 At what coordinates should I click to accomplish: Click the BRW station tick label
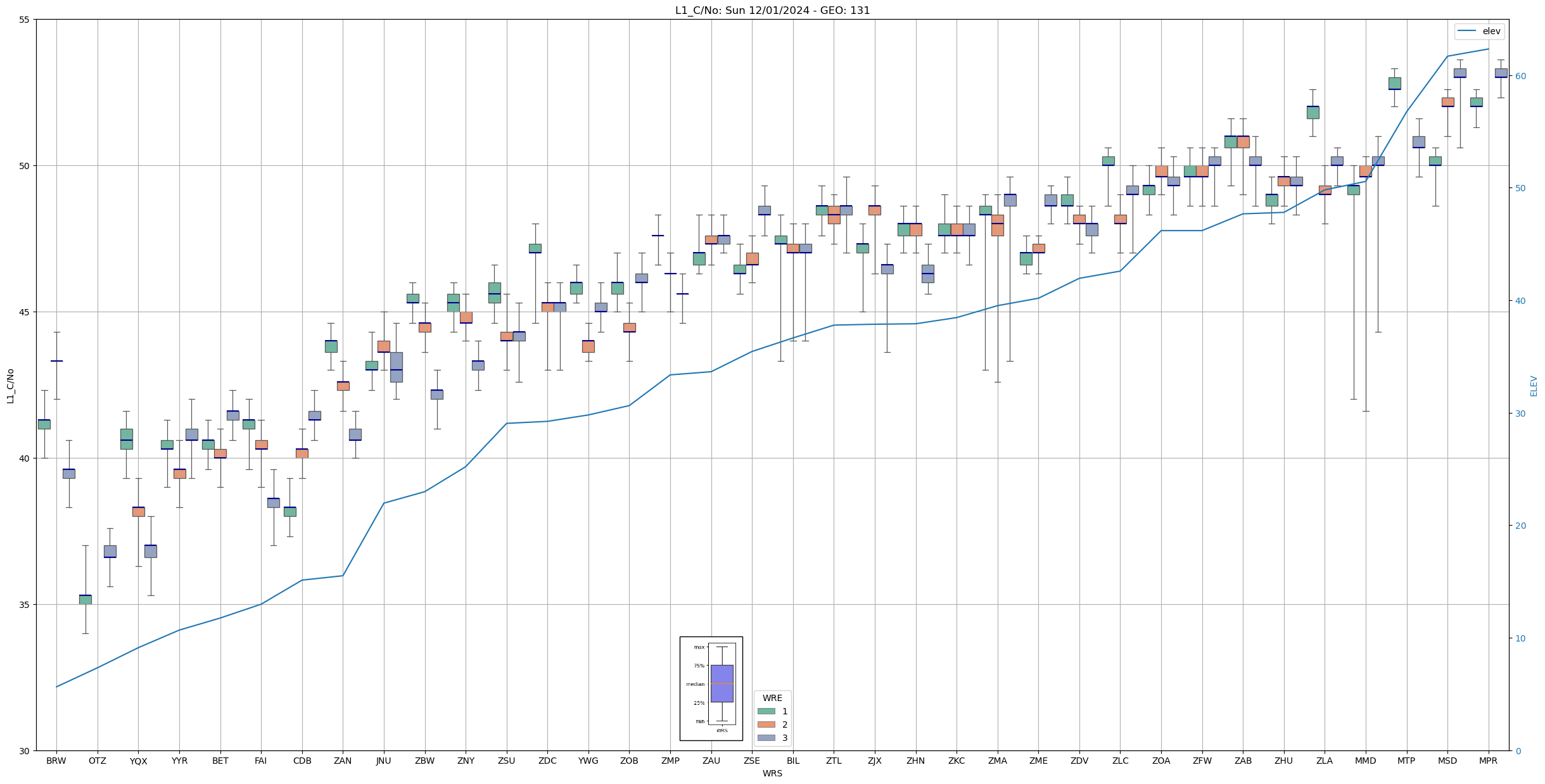coord(56,761)
